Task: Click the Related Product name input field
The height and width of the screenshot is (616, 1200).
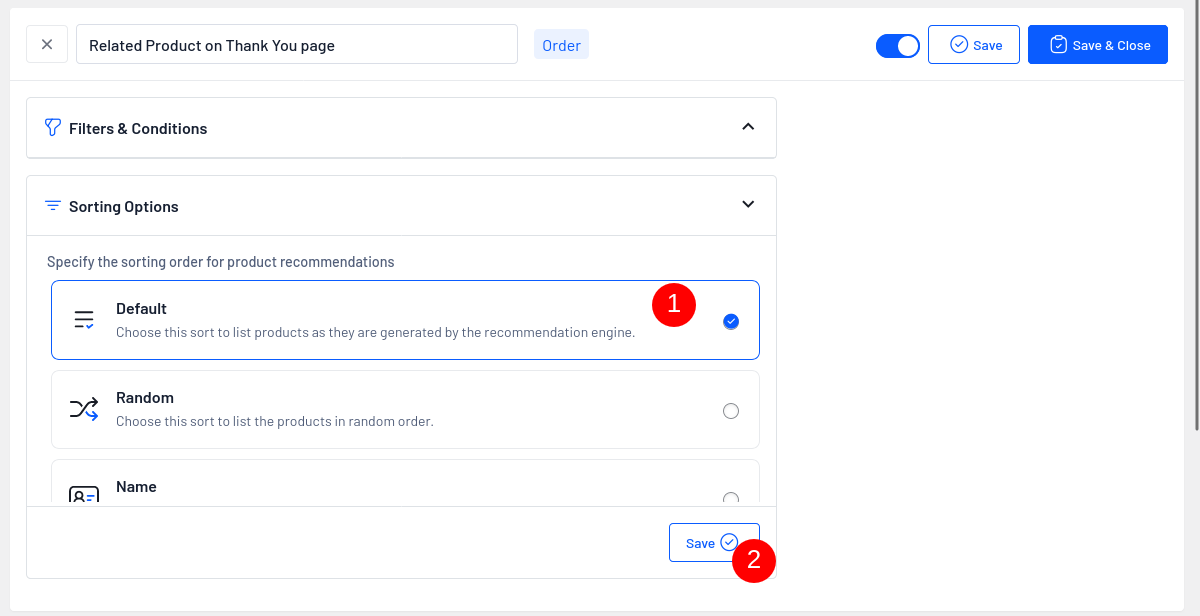Action: 296,45
